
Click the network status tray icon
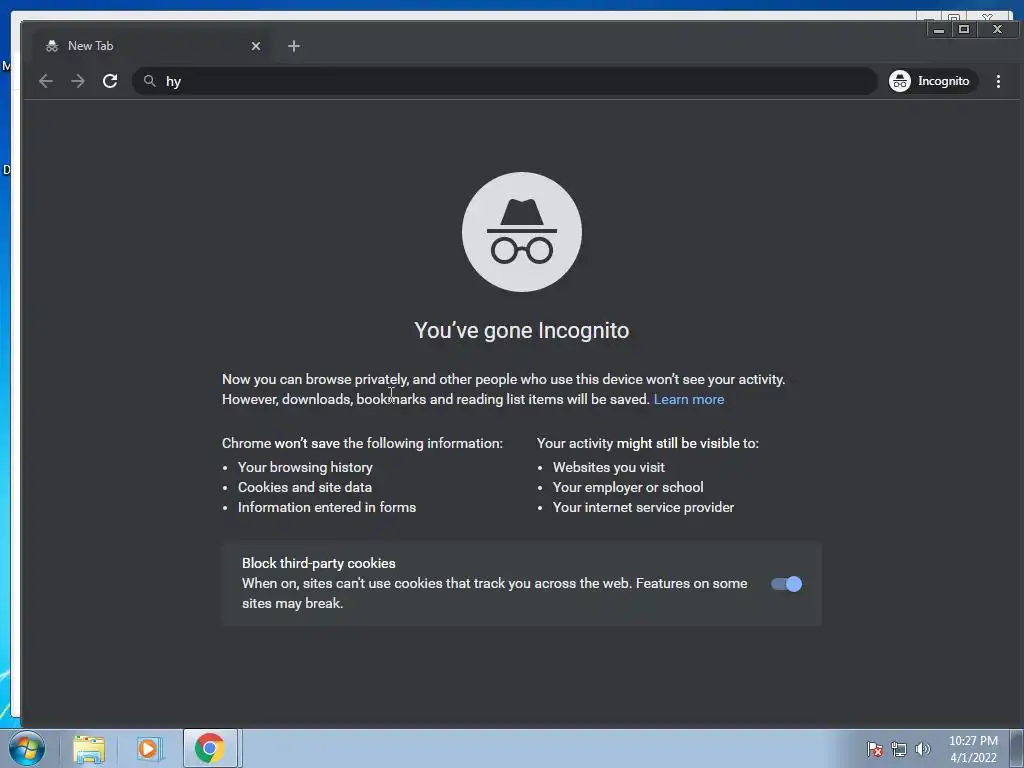coord(899,749)
